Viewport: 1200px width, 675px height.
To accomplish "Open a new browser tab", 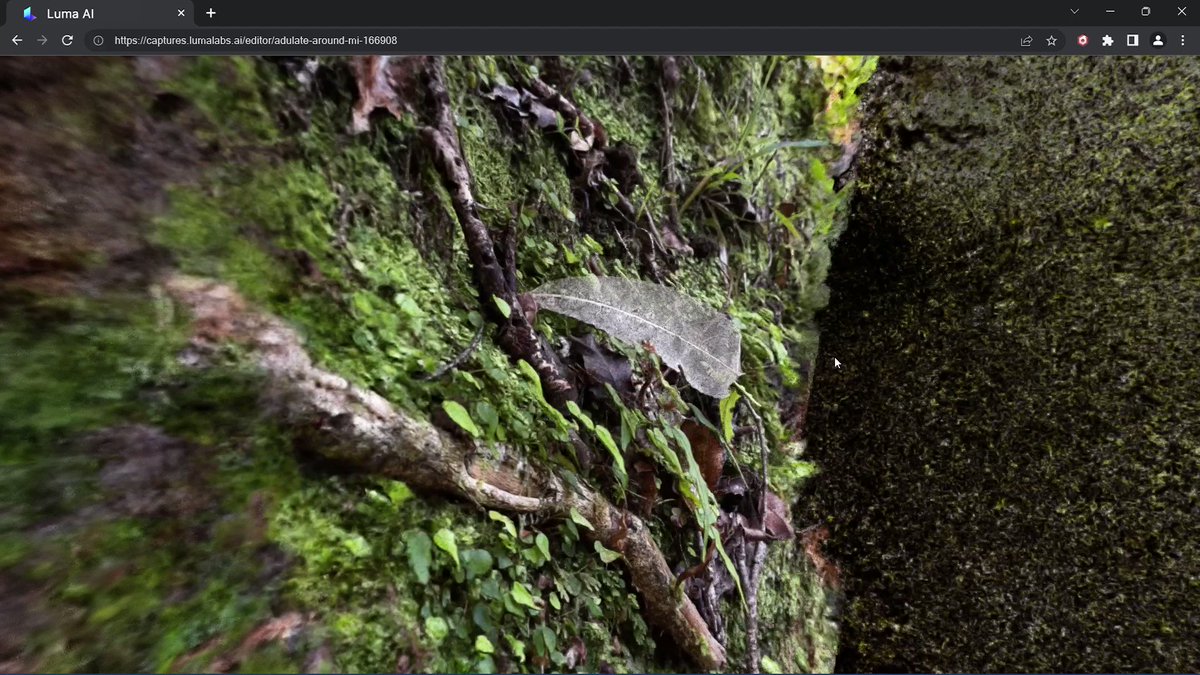I will coord(210,14).
